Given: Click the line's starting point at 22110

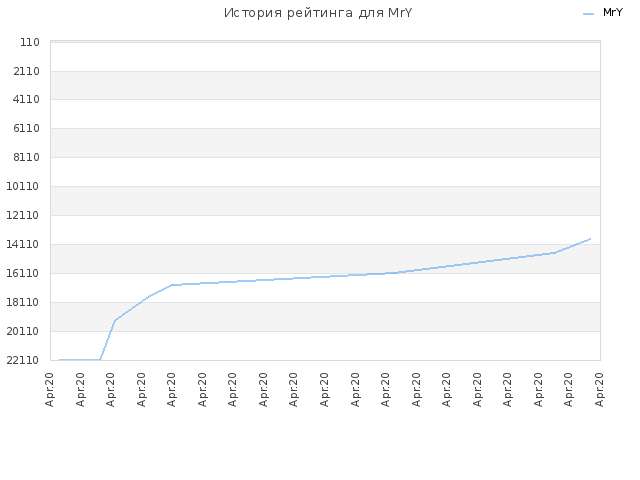Looking at the screenshot, I should 60,360.
